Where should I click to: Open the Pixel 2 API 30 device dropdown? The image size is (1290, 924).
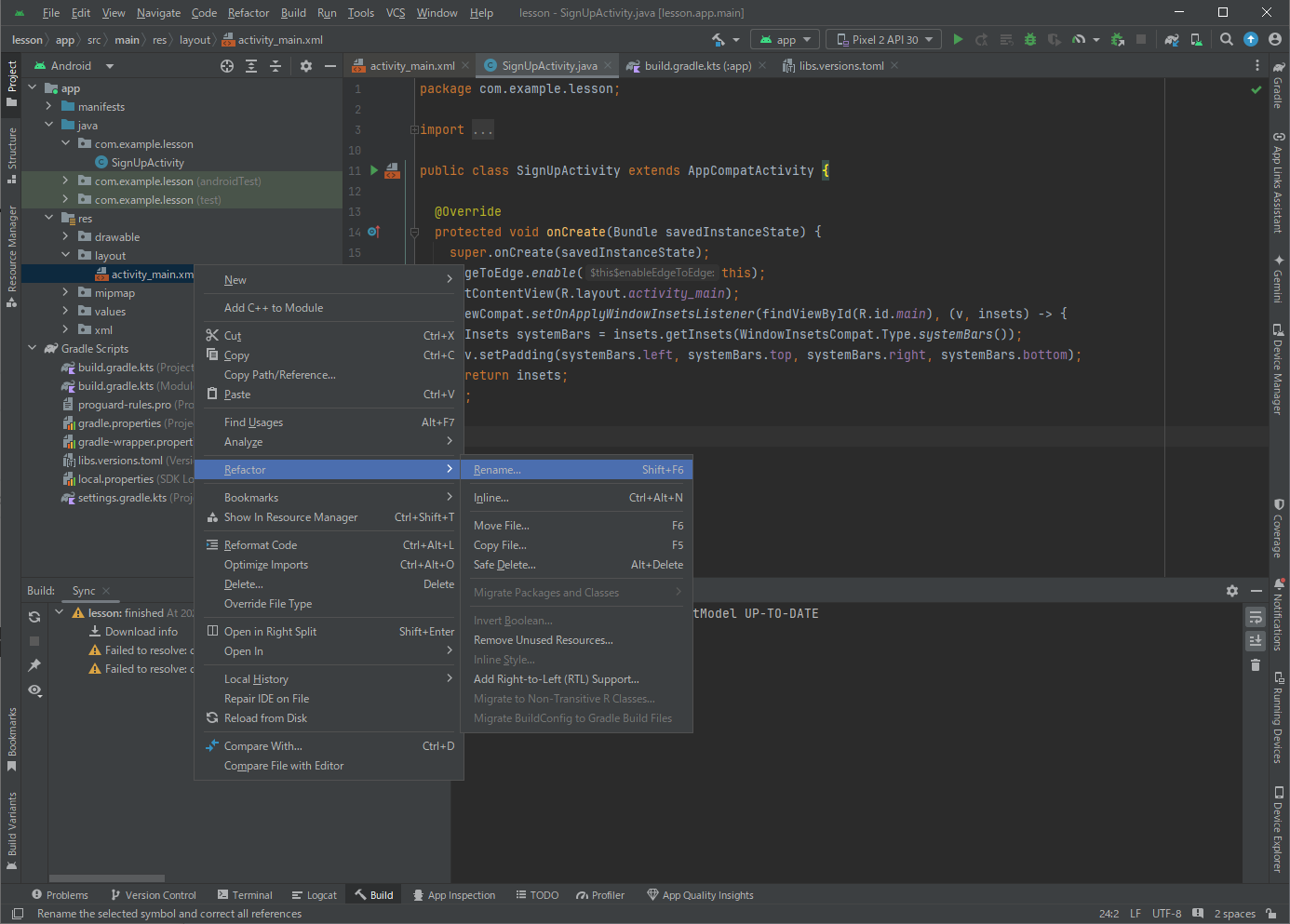point(884,39)
